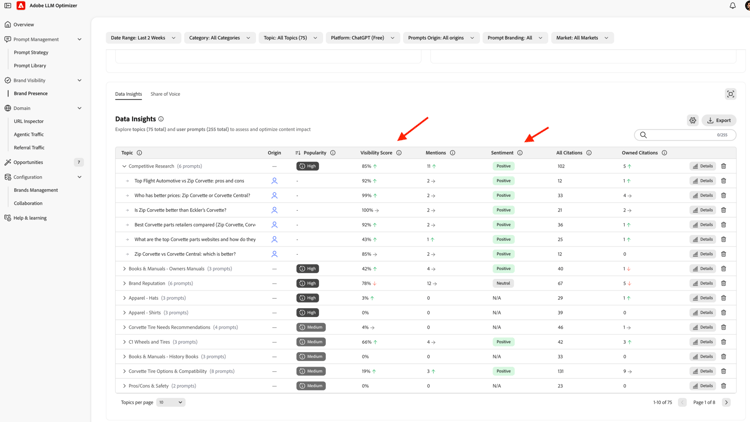Open the Market: All Markets filter
The width and height of the screenshot is (750, 422).
point(582,38)
